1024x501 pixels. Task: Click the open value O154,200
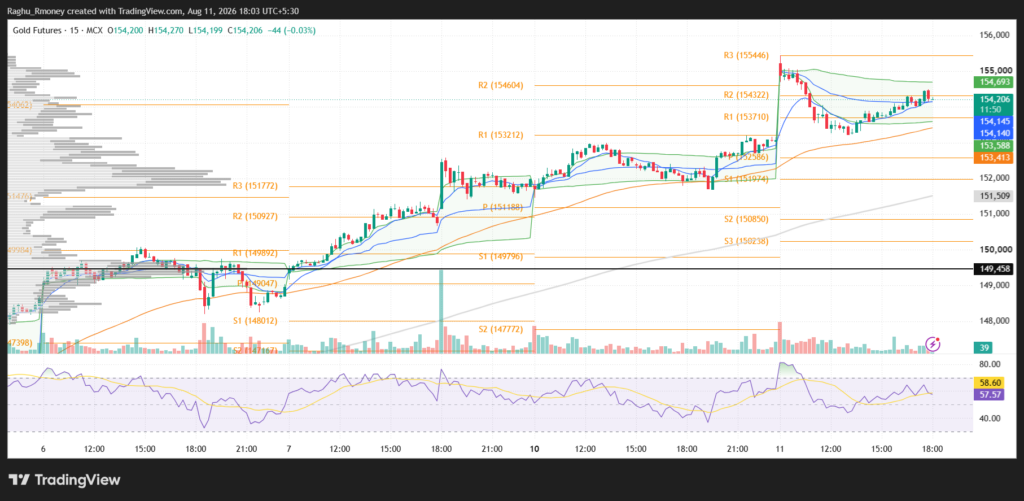click(127, 30)
